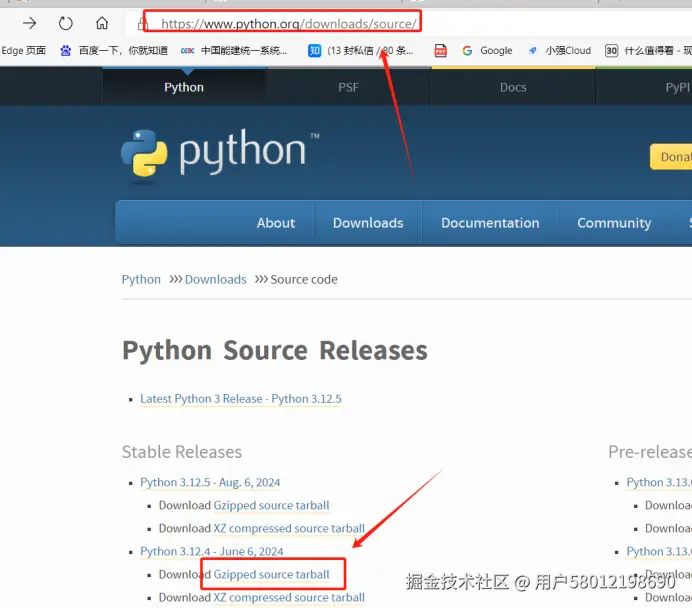Image resolution: width=692 pixels, height=608 pixels.
Task: Open the Zhihu 知 bookmark icon
Action: [314, 51]
